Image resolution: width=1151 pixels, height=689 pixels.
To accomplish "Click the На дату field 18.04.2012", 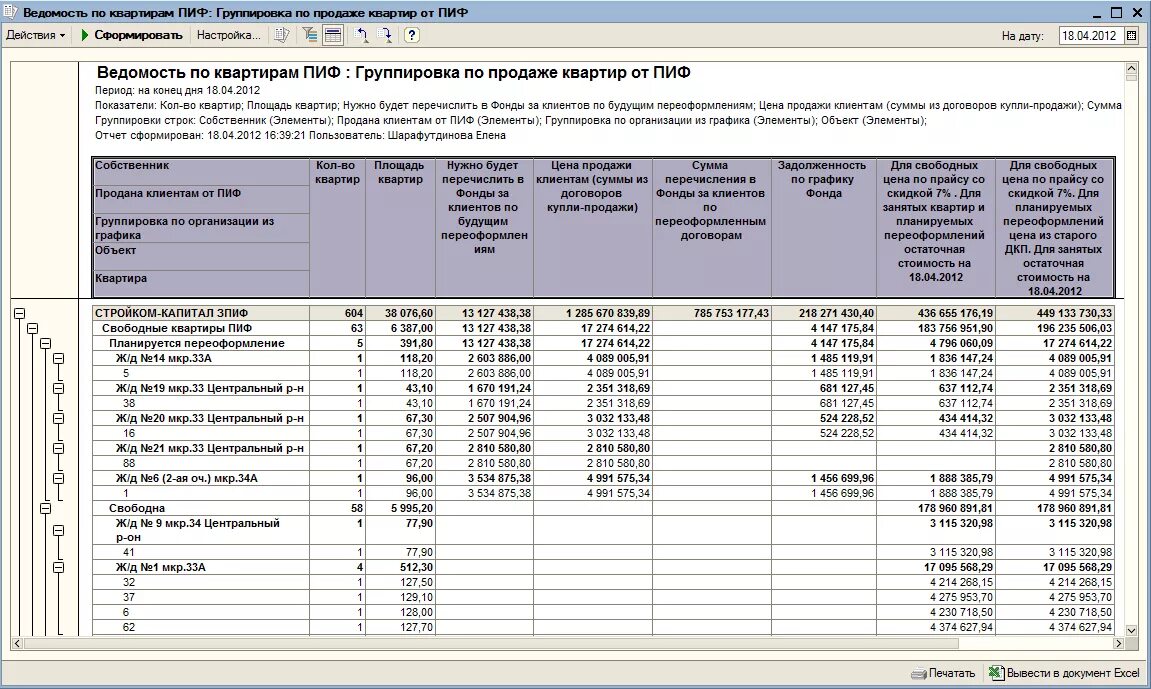I will [1091, 35].
